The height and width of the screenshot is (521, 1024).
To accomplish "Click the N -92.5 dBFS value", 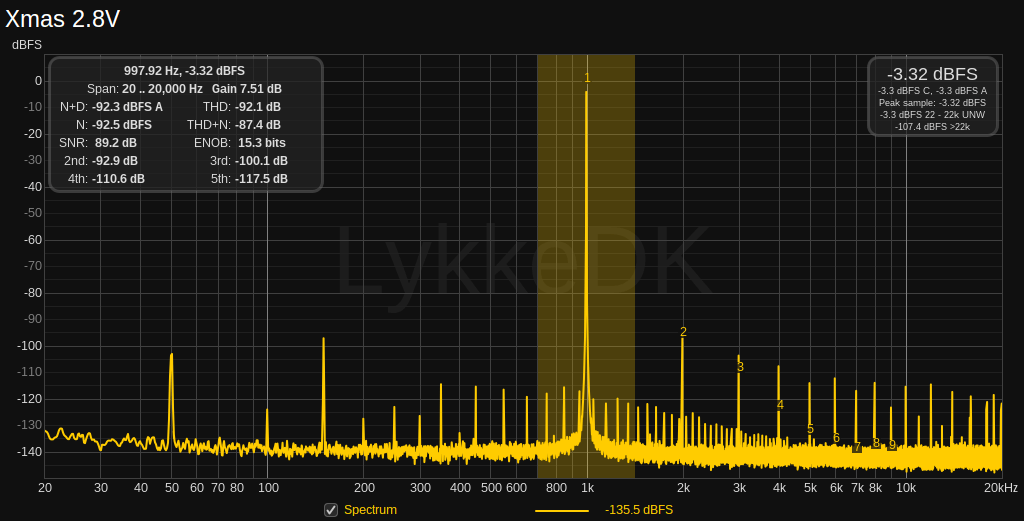I will [x=121, y=125].
